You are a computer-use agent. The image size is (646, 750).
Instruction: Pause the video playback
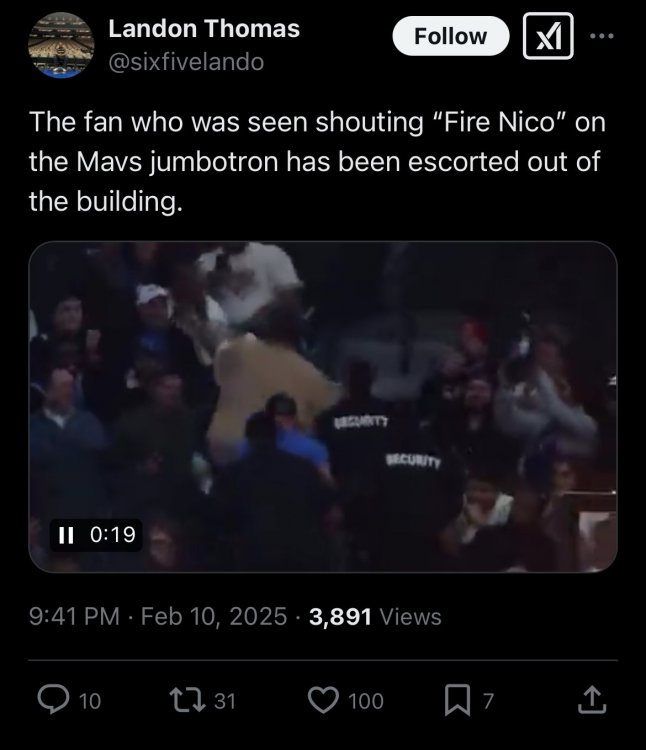(67, 535)
